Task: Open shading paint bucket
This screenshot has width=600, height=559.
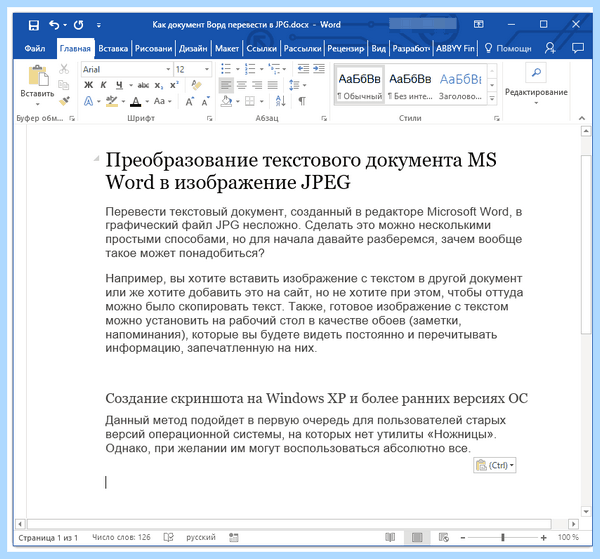Action: [x=227, y=101]
